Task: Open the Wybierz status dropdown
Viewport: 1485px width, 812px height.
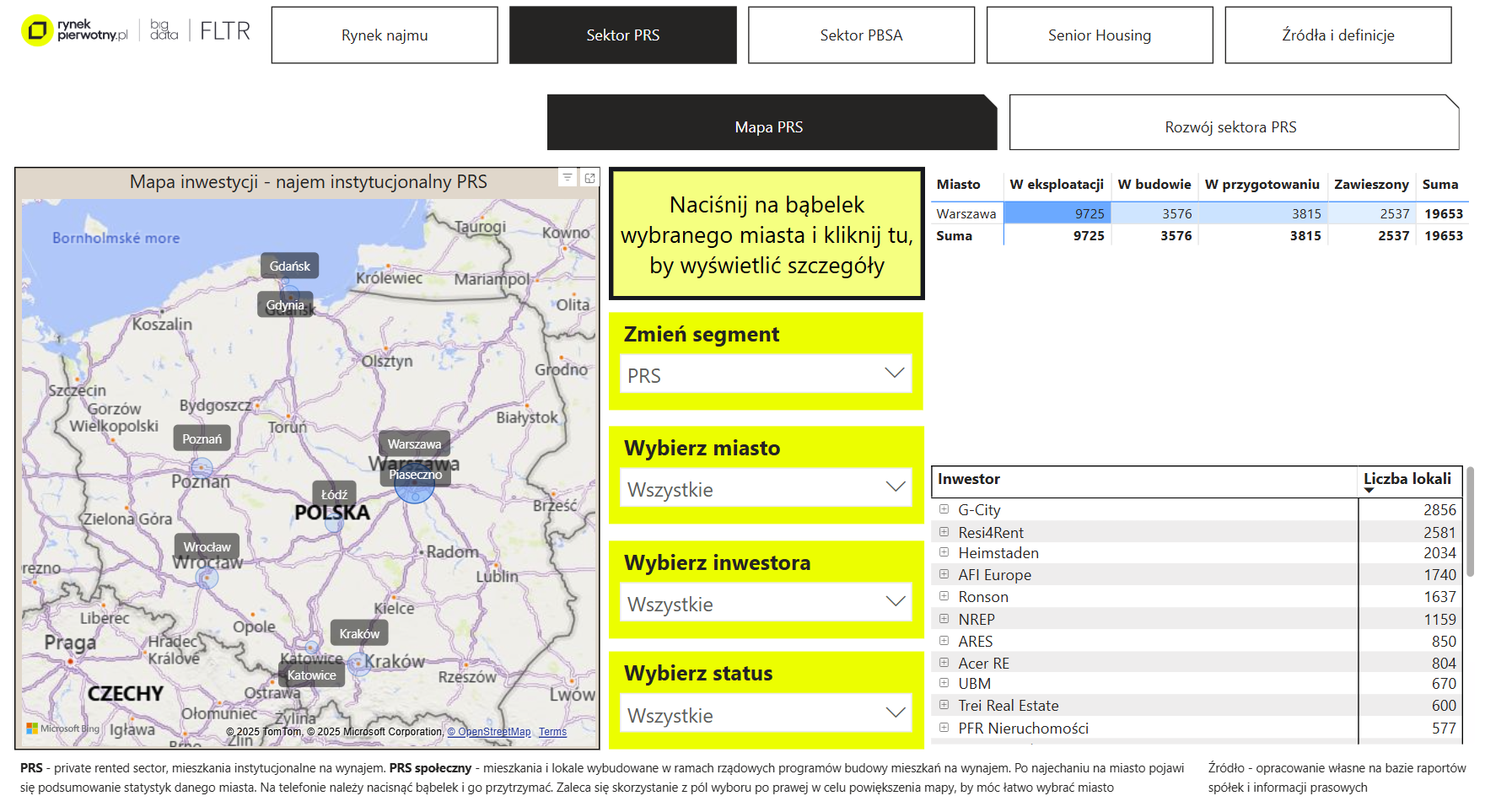Action: pyautogui.click(x=766, y=715)
